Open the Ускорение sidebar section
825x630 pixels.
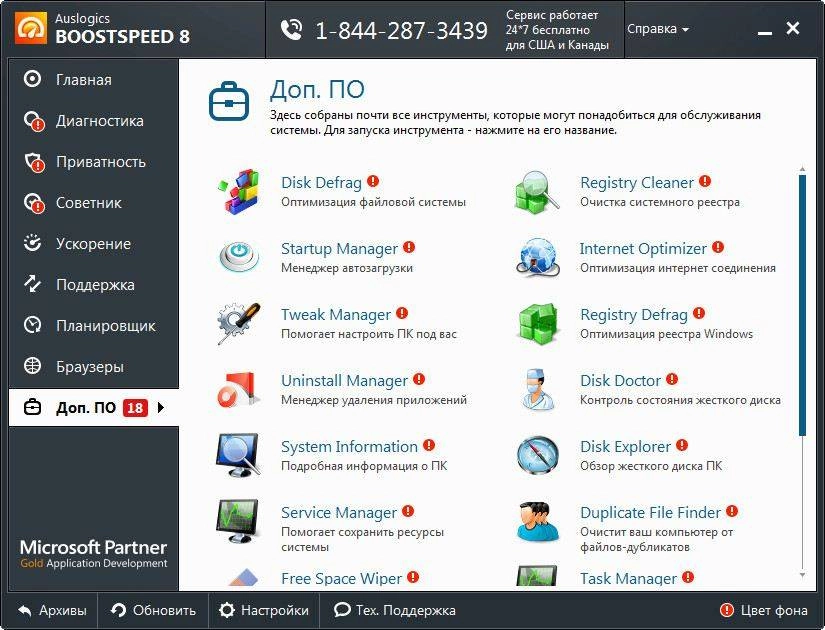pyautogui.click(x=94, y=244)
